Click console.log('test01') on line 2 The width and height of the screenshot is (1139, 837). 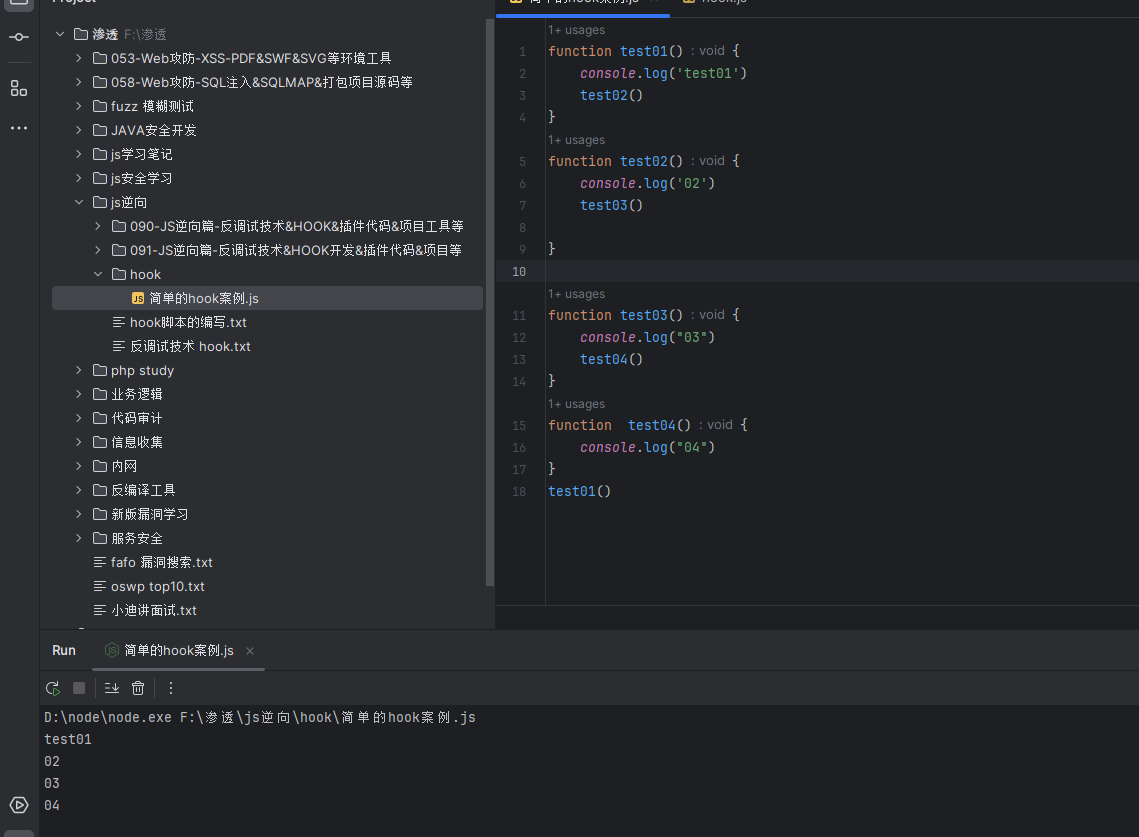coord(663,73)
